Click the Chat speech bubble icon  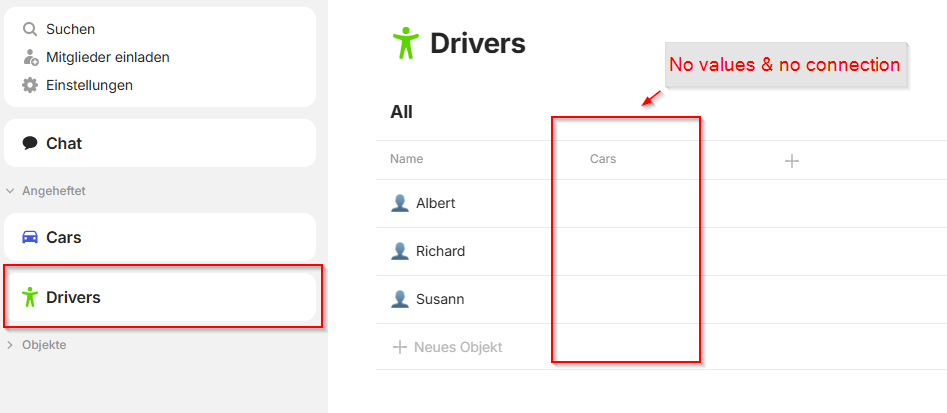[30, 143]
